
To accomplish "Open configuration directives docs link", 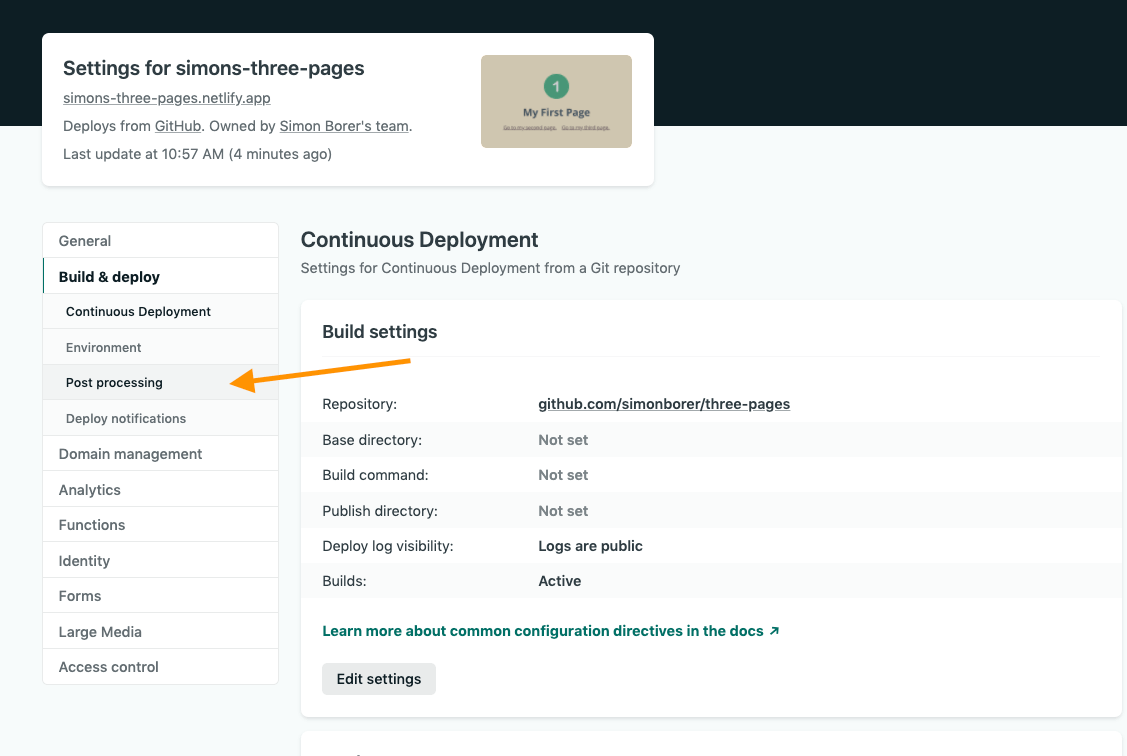I will [x=551, y=631].
